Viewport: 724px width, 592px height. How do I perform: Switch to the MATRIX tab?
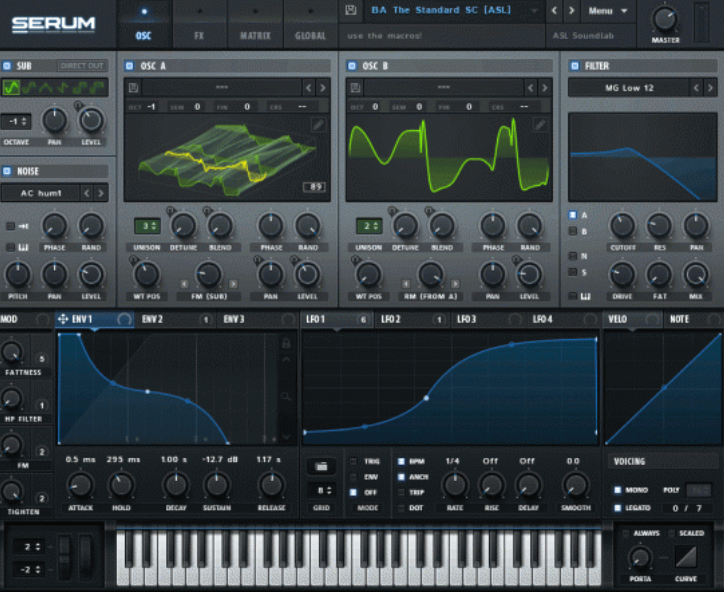coord(254,35)
